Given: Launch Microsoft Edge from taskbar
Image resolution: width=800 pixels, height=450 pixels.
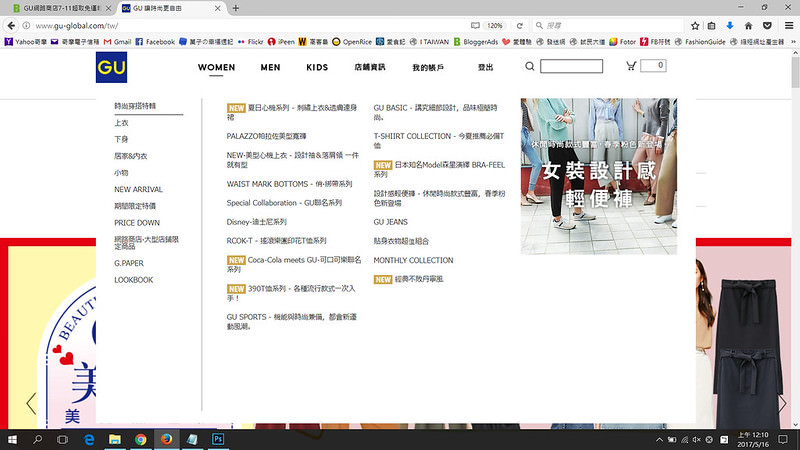Looking at the screenshot, I should pyautogui.click(x=89, y=439).
